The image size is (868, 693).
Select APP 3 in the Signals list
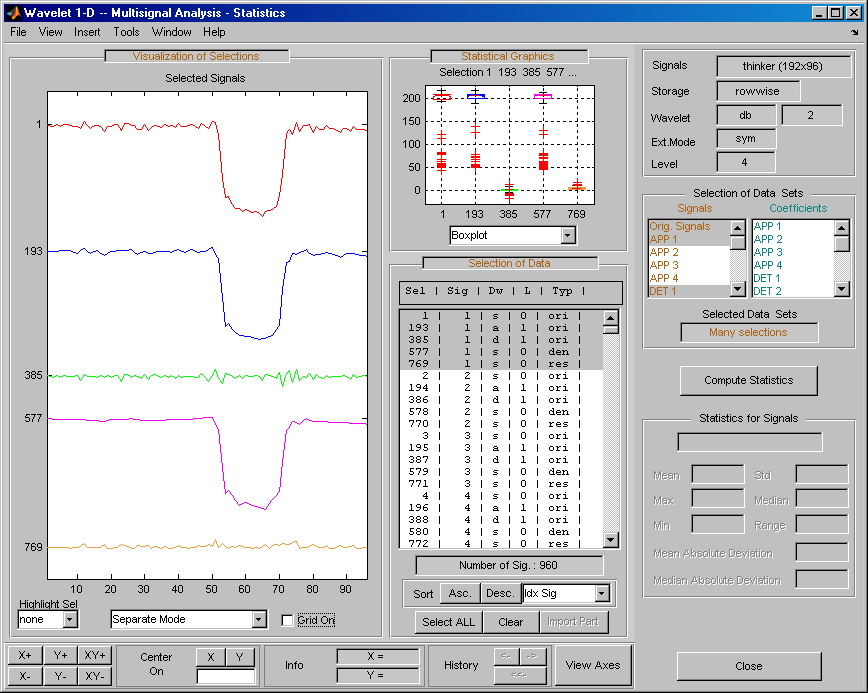coord(663,265)
